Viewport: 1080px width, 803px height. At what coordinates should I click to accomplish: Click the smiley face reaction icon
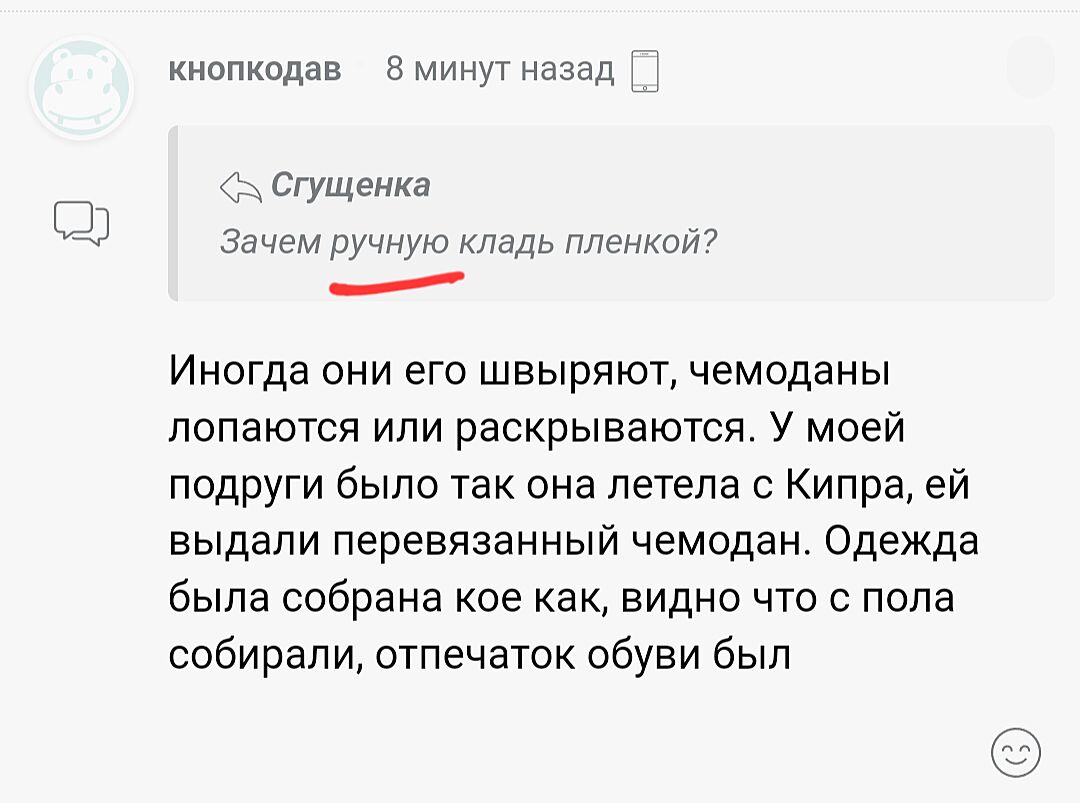[1015, 752]
